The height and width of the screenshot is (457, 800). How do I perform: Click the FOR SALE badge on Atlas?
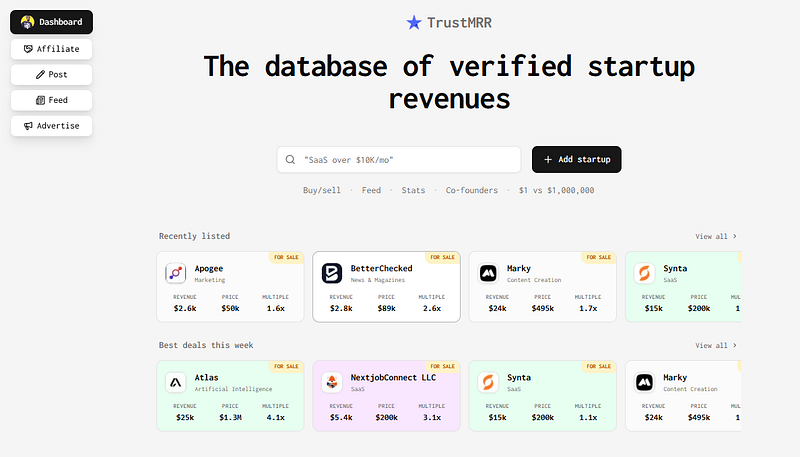coord(286,366)
